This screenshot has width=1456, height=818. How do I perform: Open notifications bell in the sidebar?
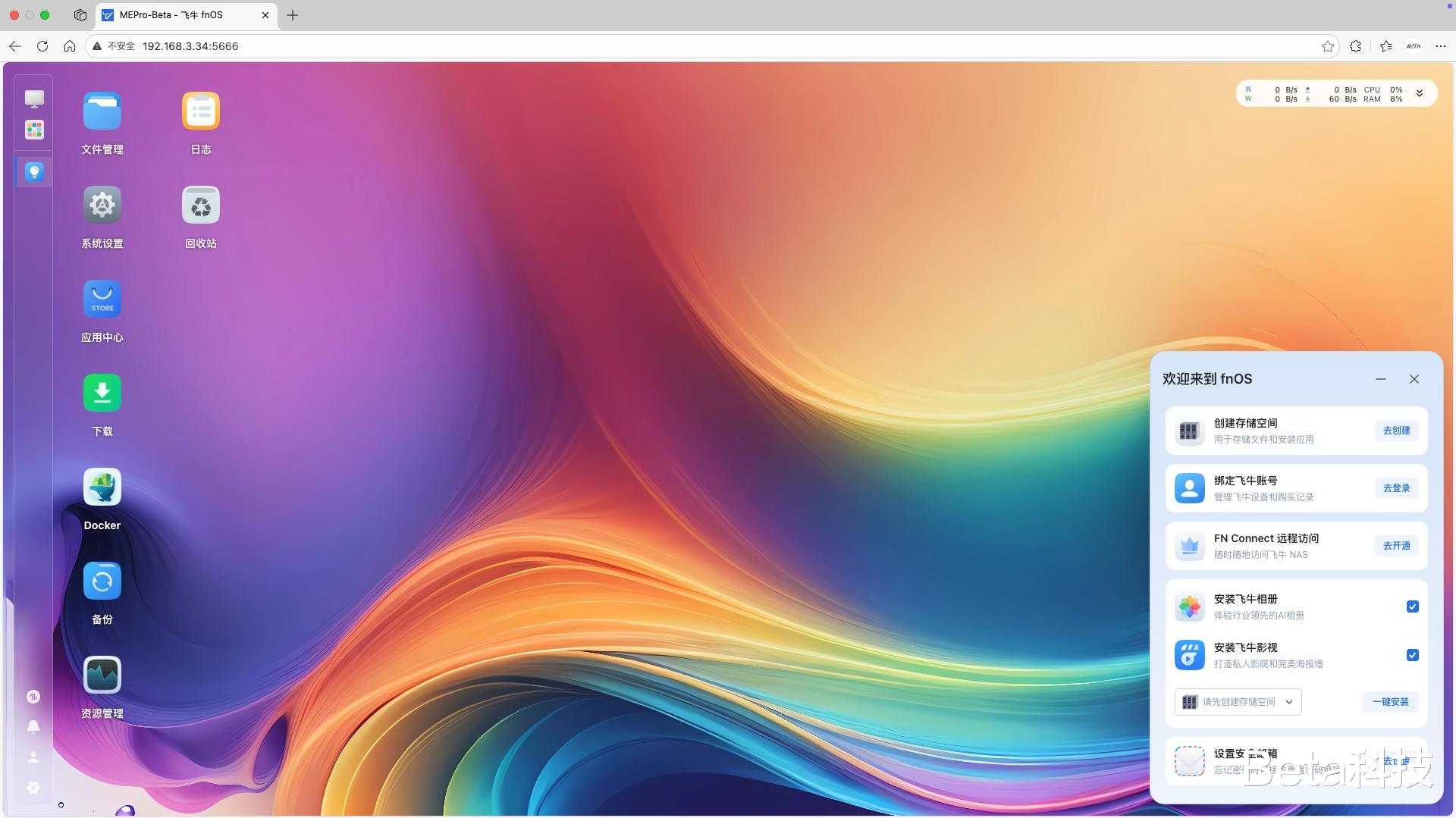33,727
